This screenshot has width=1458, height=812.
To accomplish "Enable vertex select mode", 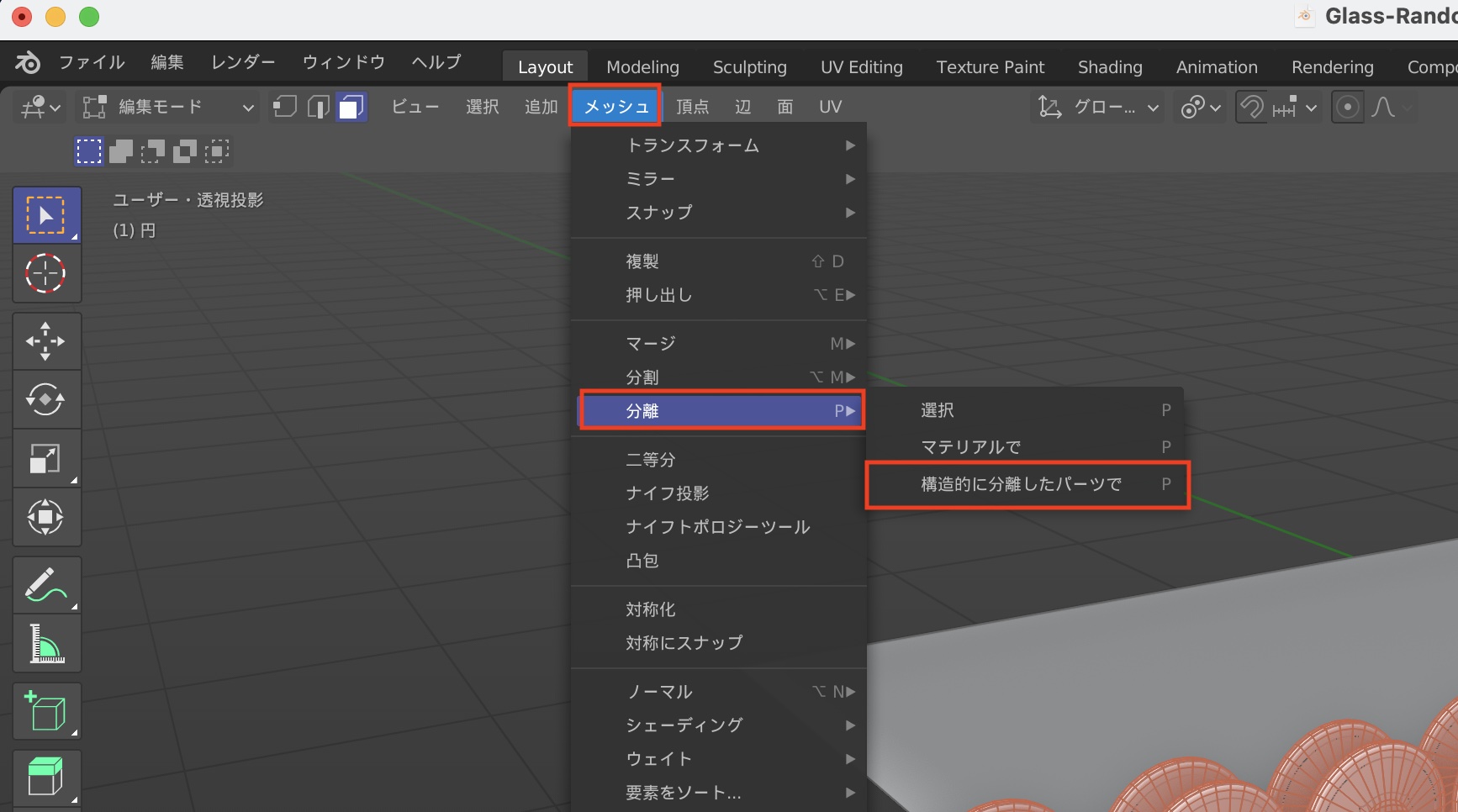I will pos(285,107).
